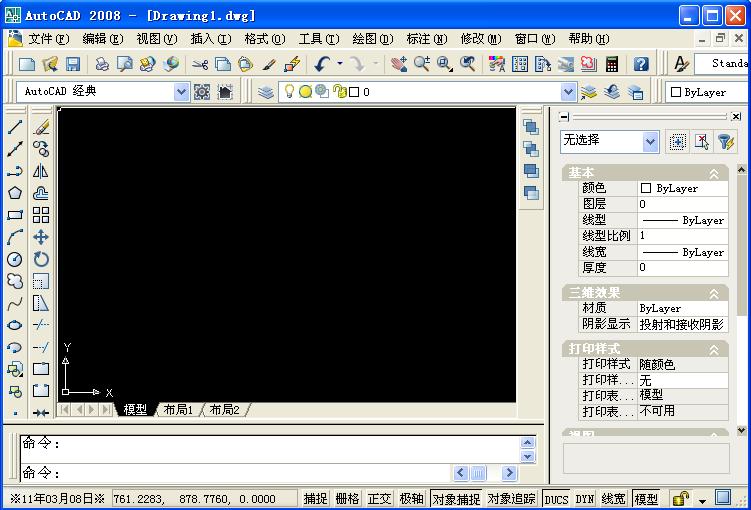The width and height of the screenshot is (751, 510).
Task: Click the toolbar lock icon in status bar
Action: point(680,499)
